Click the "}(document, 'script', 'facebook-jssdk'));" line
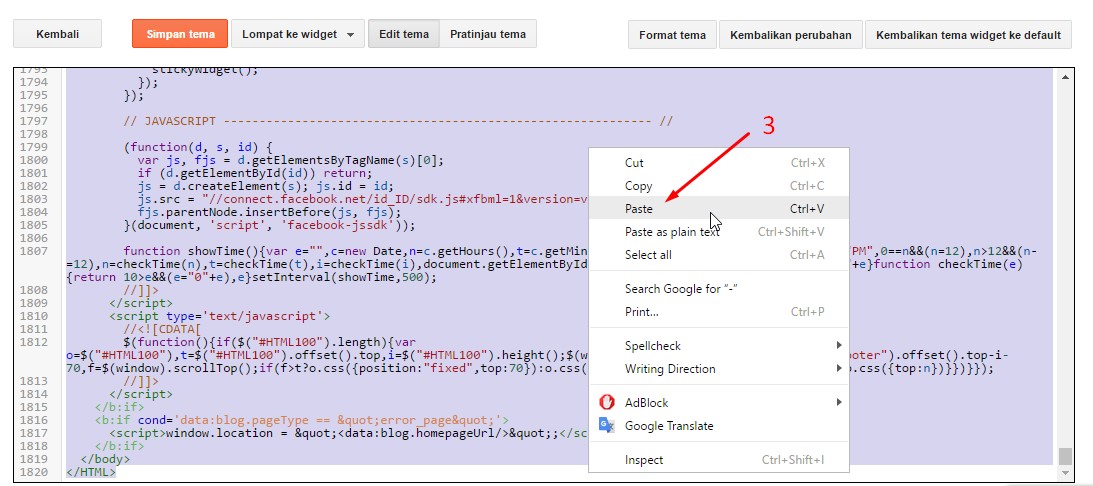 pos(269,226)
